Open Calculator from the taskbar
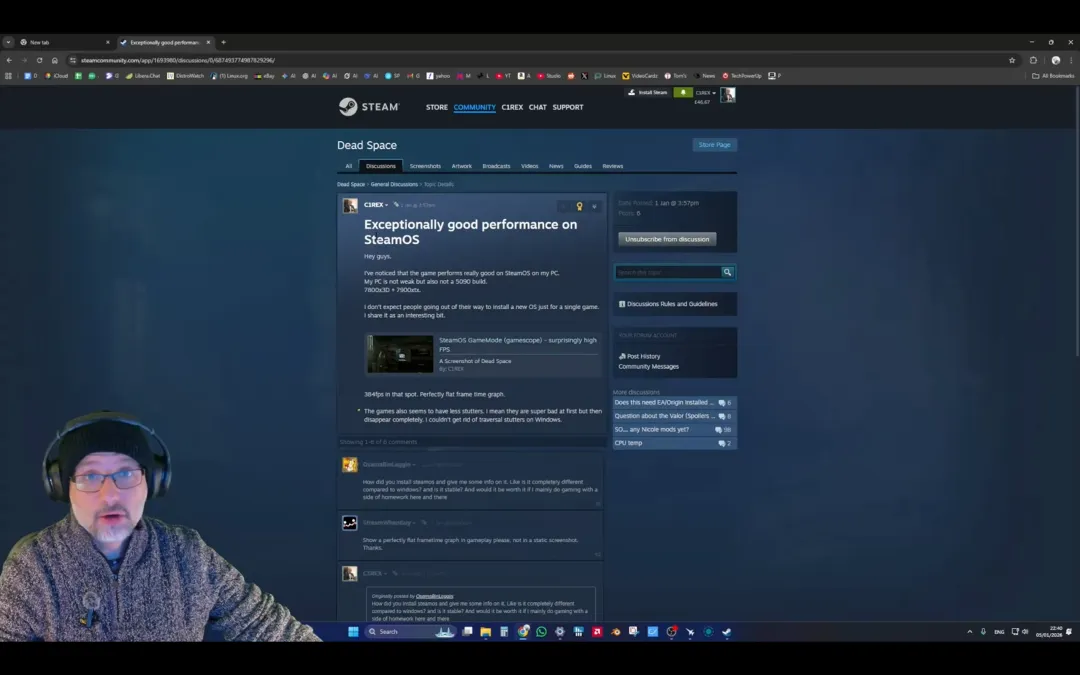 click(504, 632)
